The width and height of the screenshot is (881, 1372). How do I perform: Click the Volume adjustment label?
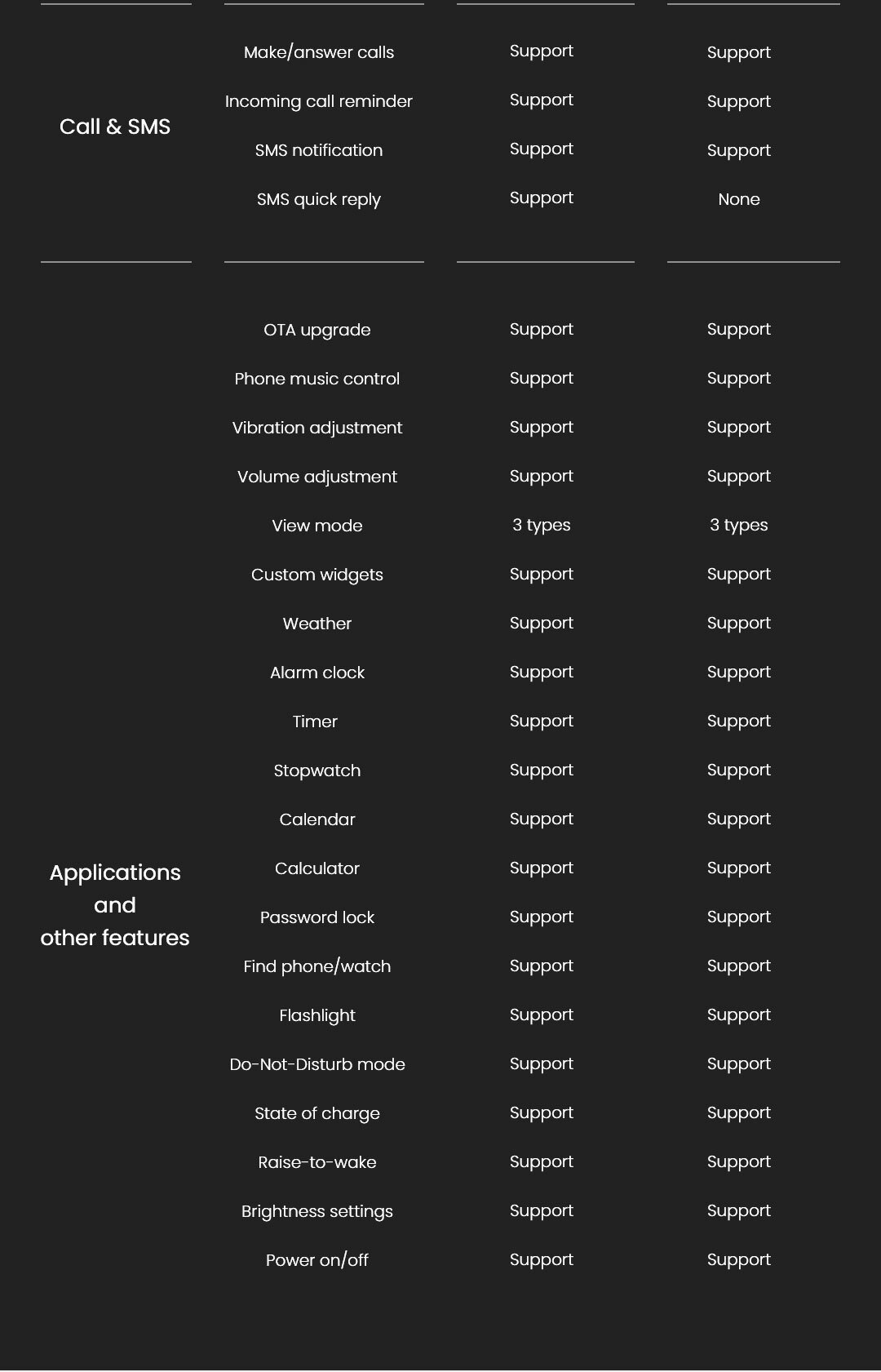click(317, 477)
